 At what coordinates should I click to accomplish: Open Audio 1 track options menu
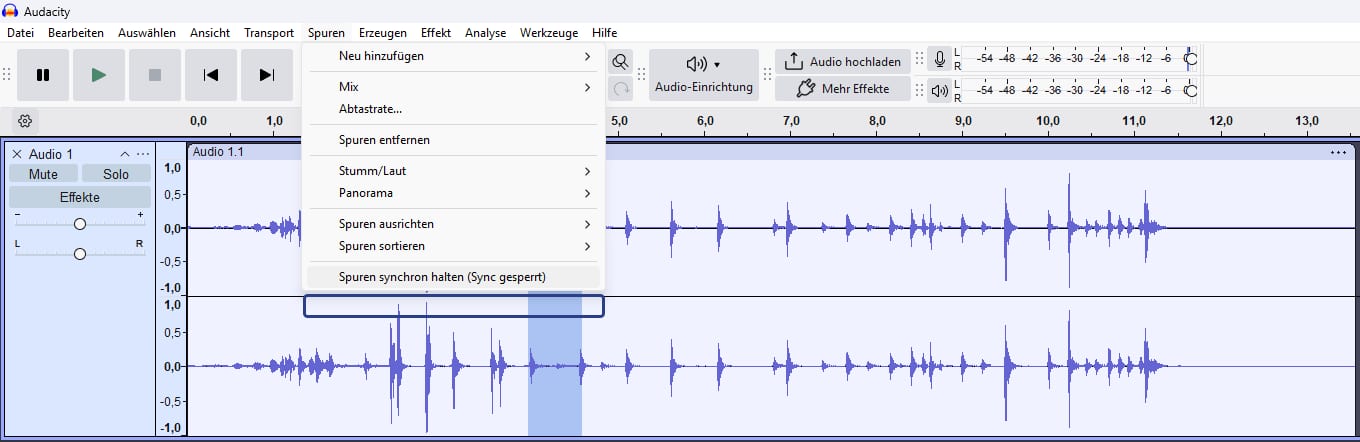tap(143, 154)
